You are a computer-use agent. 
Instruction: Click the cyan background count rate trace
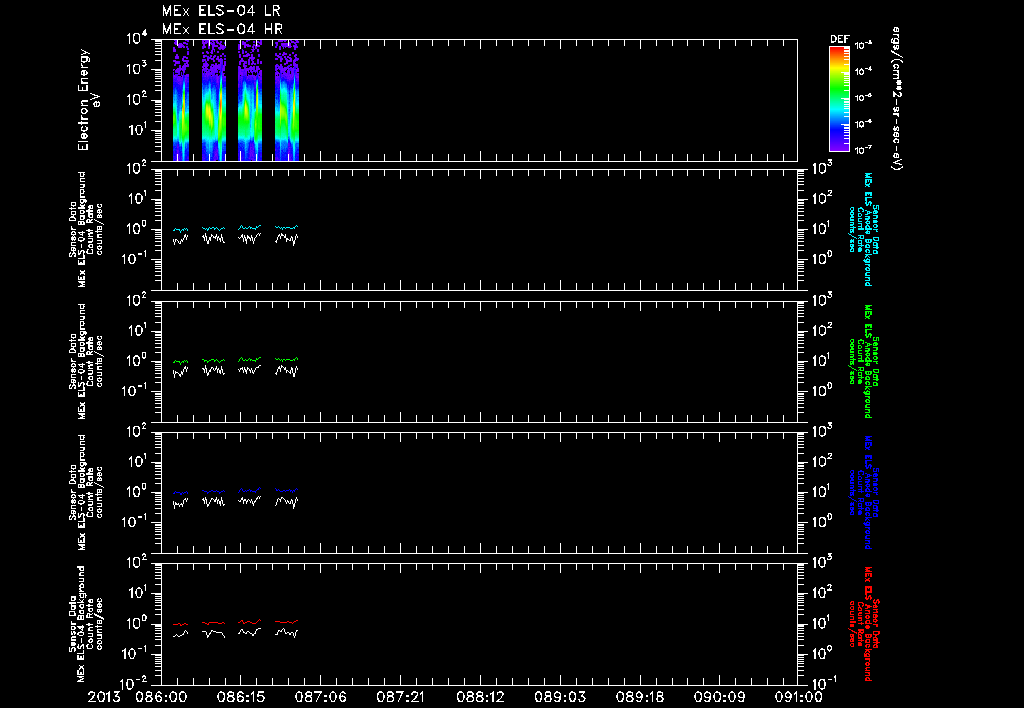[236, 228]
